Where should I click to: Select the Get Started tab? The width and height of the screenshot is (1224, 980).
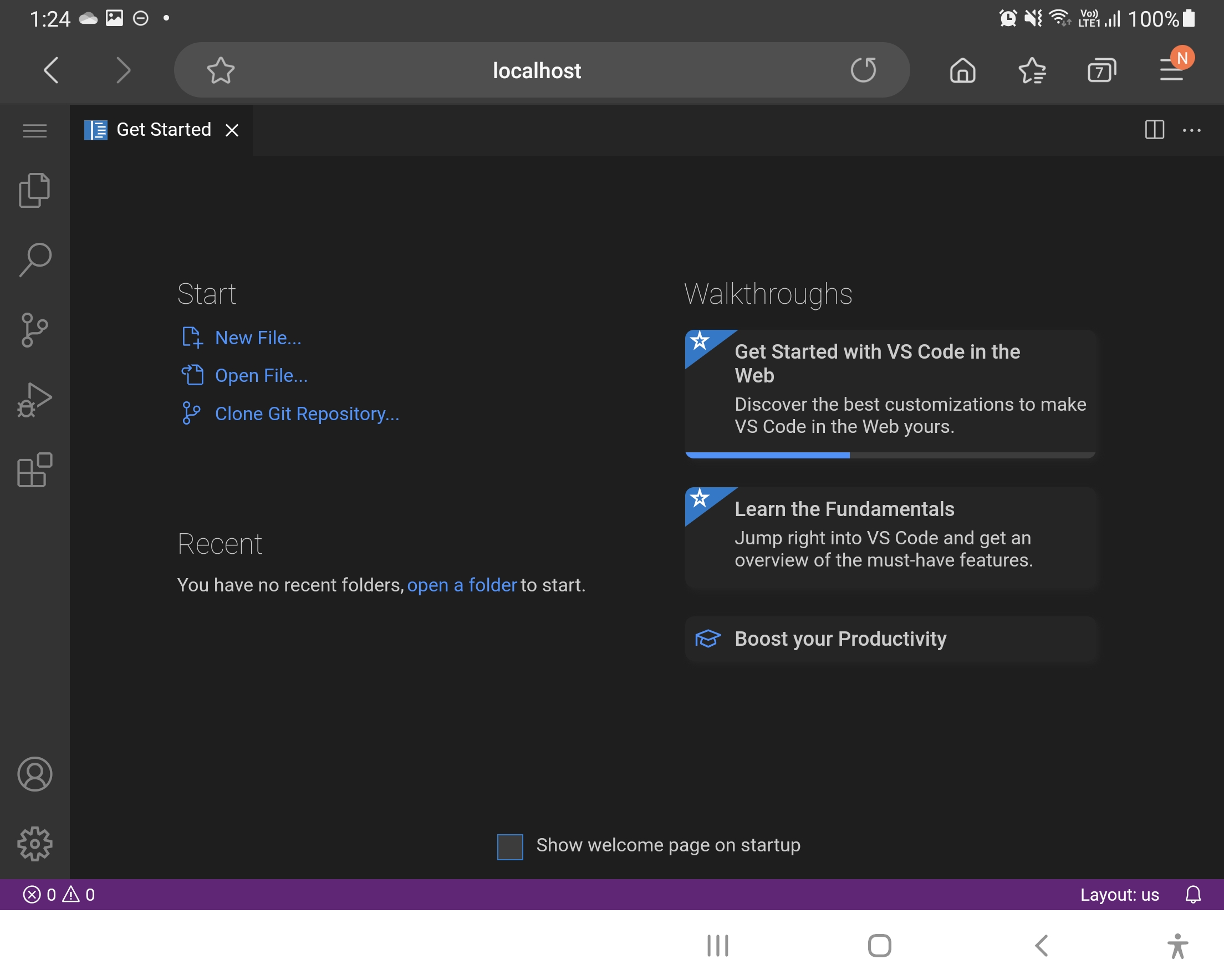pyautogui.click(x=161, y=130)
